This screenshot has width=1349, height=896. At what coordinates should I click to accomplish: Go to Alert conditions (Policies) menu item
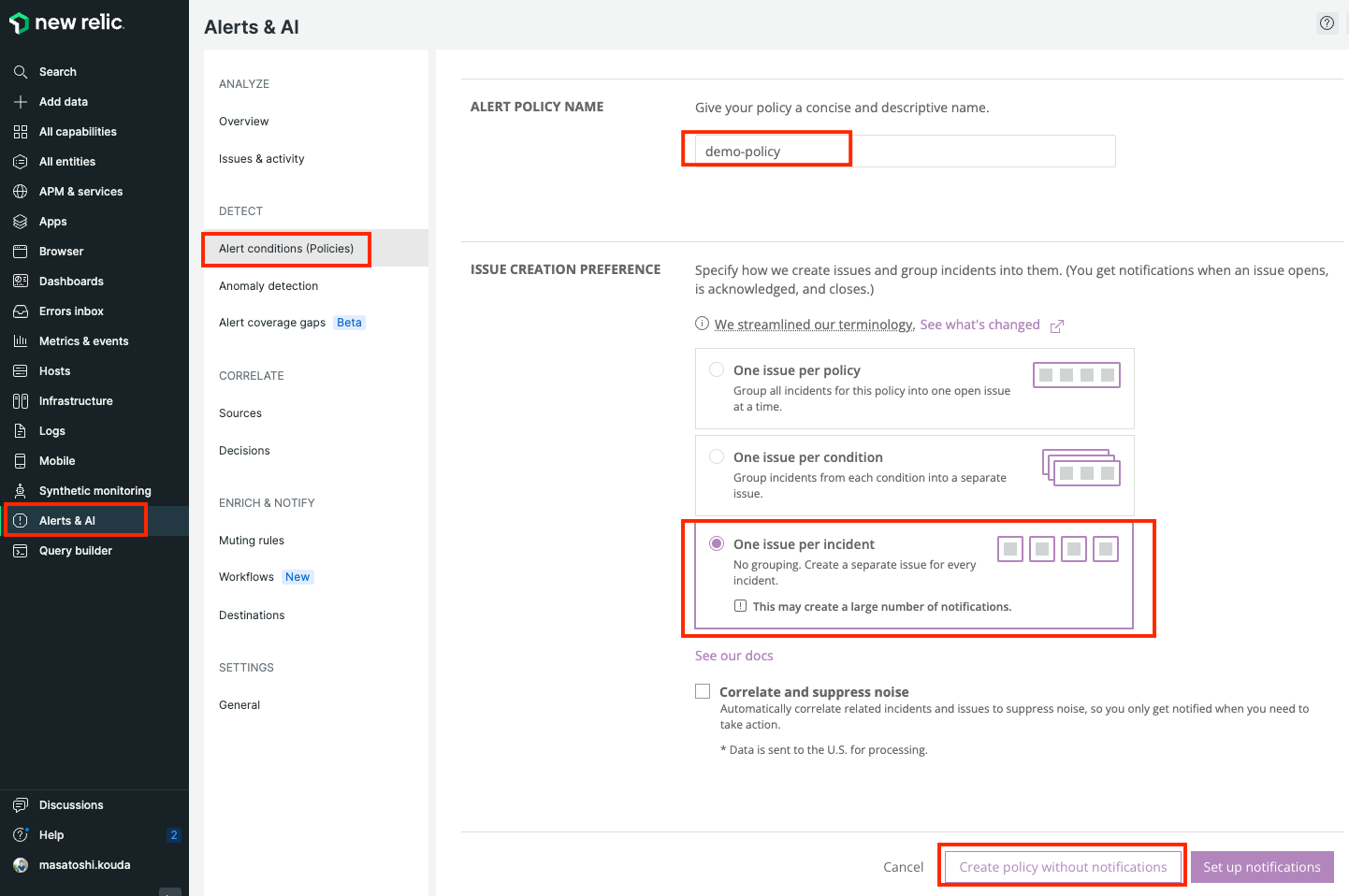pos(286,249)
